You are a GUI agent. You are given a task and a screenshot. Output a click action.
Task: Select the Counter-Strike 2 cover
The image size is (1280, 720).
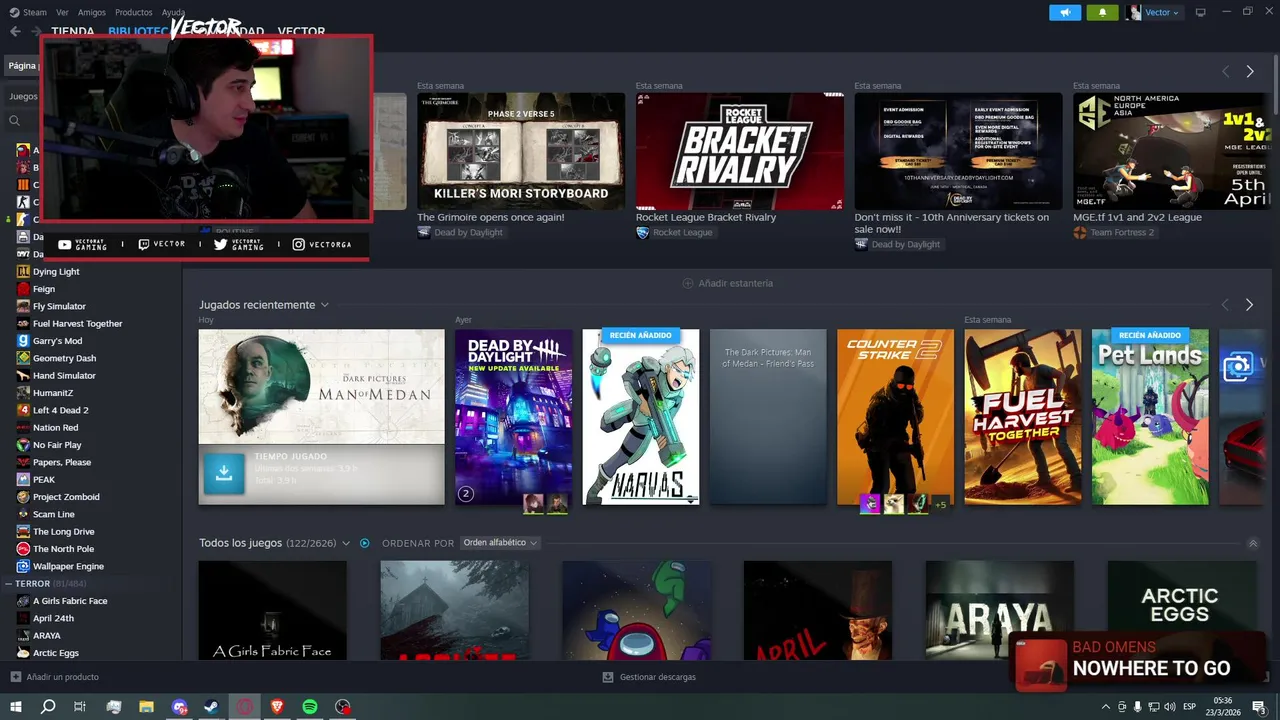(895, 417)
